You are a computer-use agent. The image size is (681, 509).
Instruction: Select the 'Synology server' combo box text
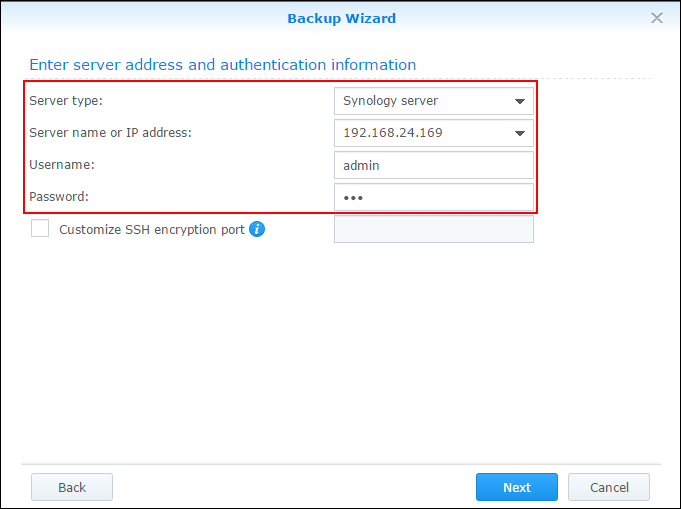coord(390,101)
